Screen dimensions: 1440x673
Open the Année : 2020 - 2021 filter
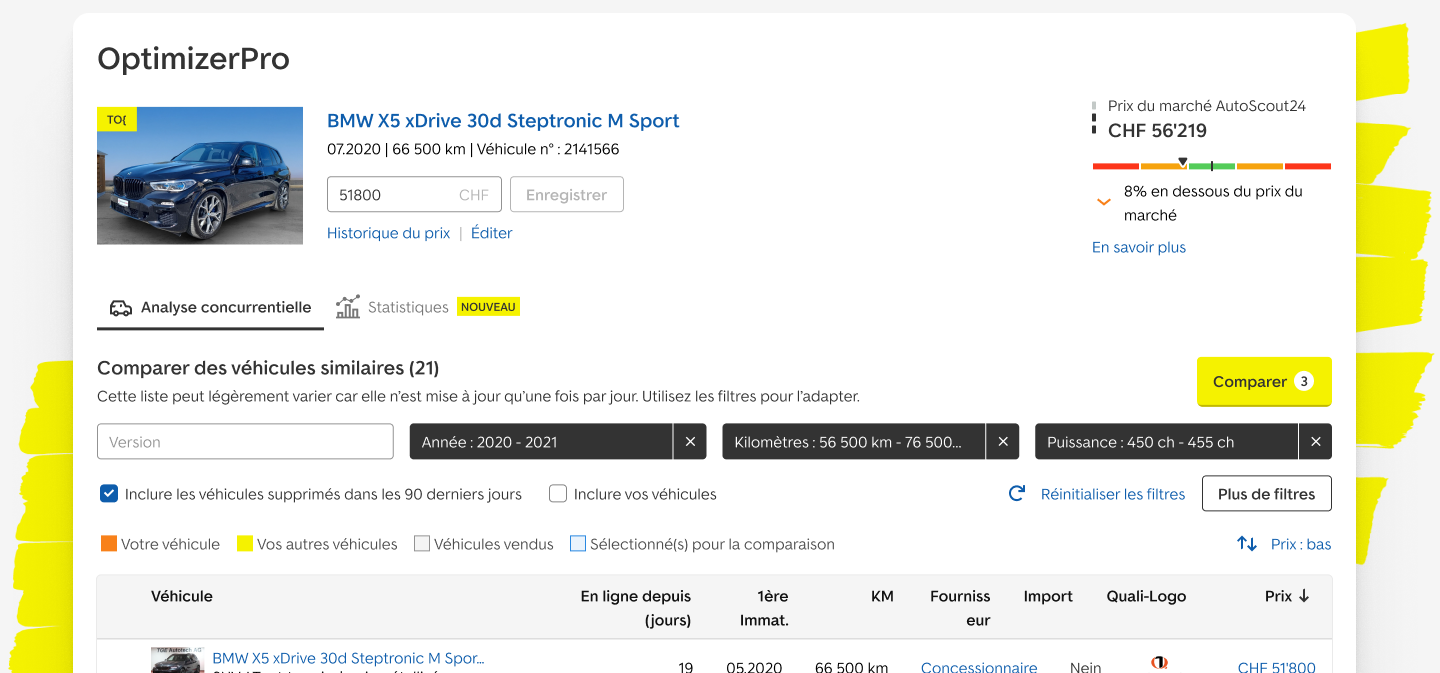(541, 442)
